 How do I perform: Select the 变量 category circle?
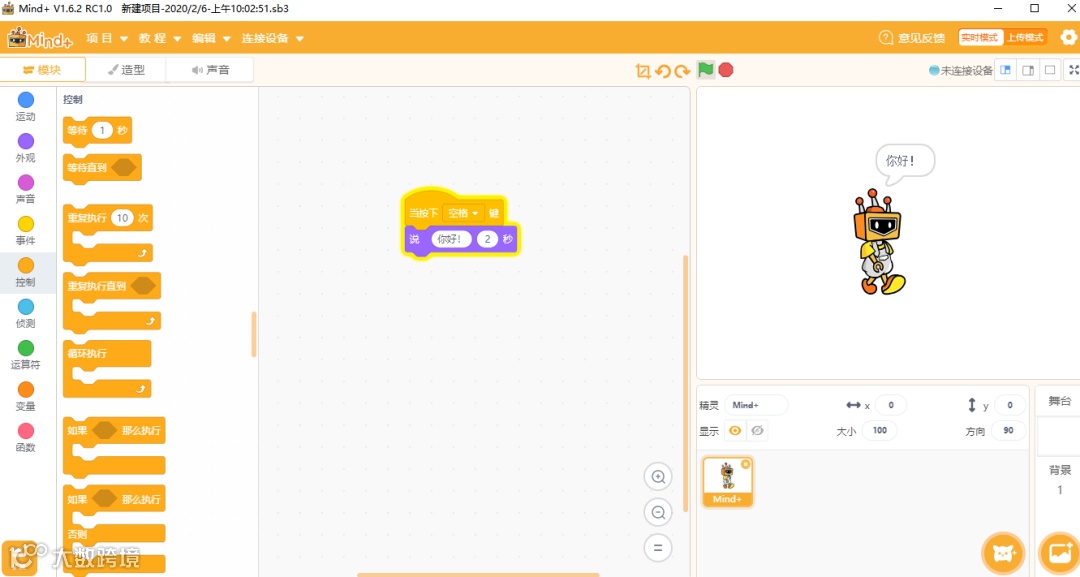pos(25,389)
